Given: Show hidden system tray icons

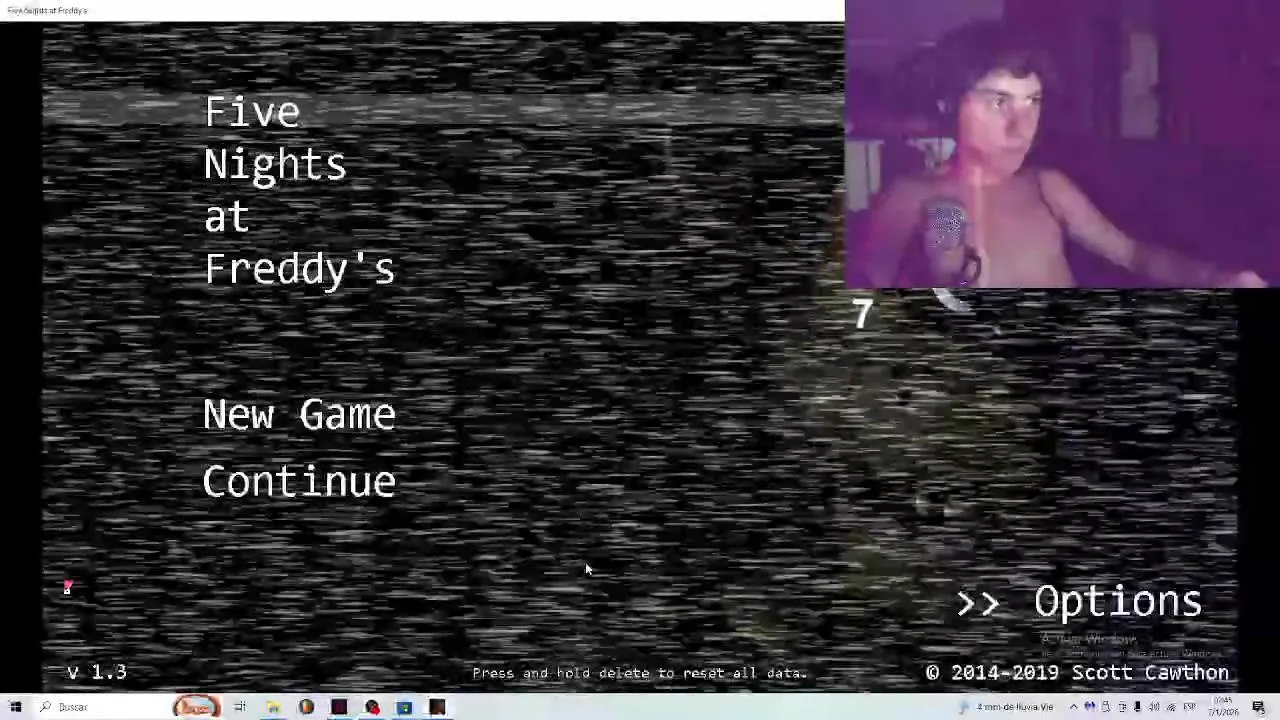Looking at the screenshot, I should click(1074, 707).
